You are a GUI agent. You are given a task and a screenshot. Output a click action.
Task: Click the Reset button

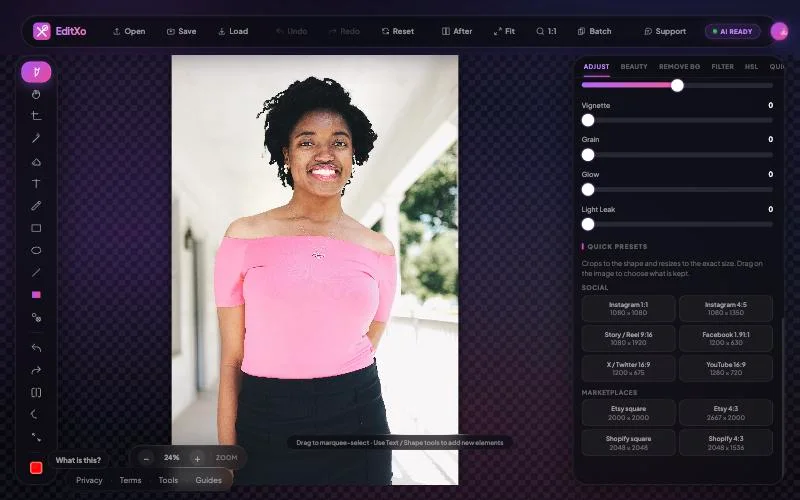coord(398,31)
